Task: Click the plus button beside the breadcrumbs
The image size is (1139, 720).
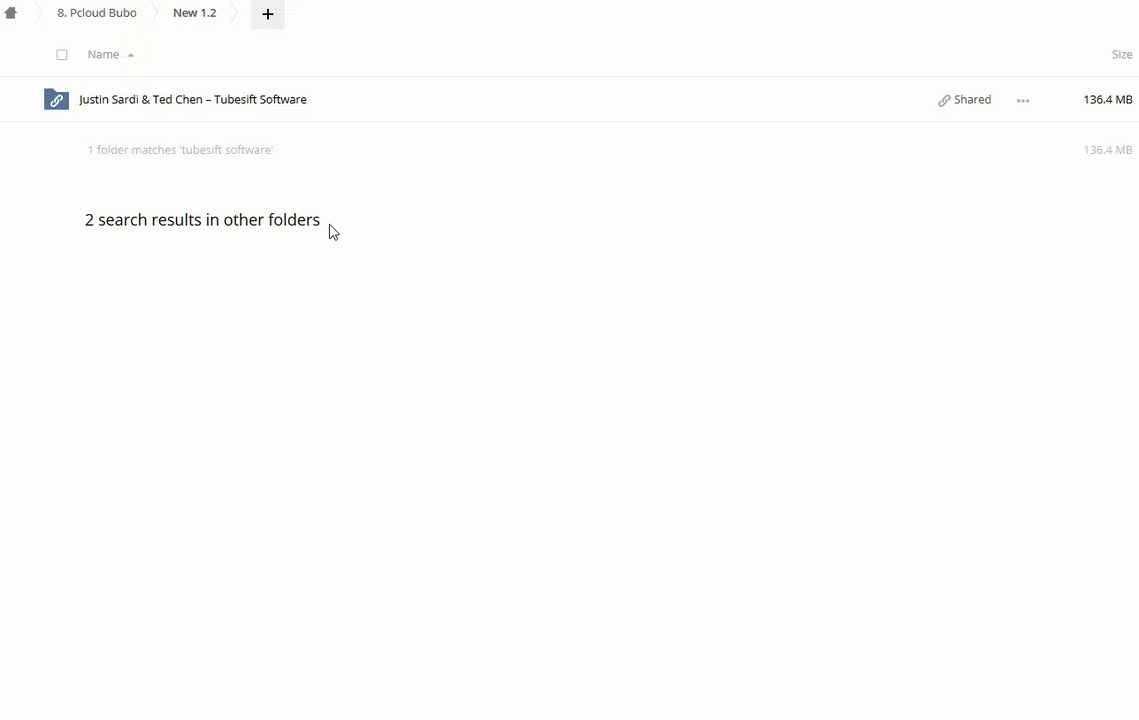Action: click(x=267, y=14)
